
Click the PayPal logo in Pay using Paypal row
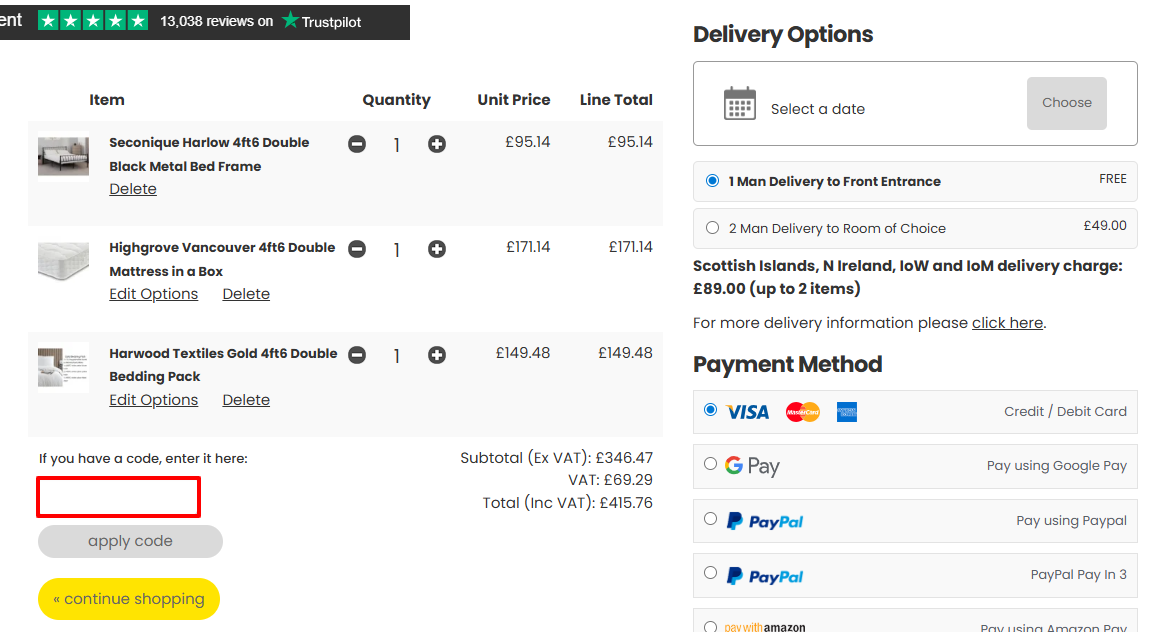[x=765, y=521]
